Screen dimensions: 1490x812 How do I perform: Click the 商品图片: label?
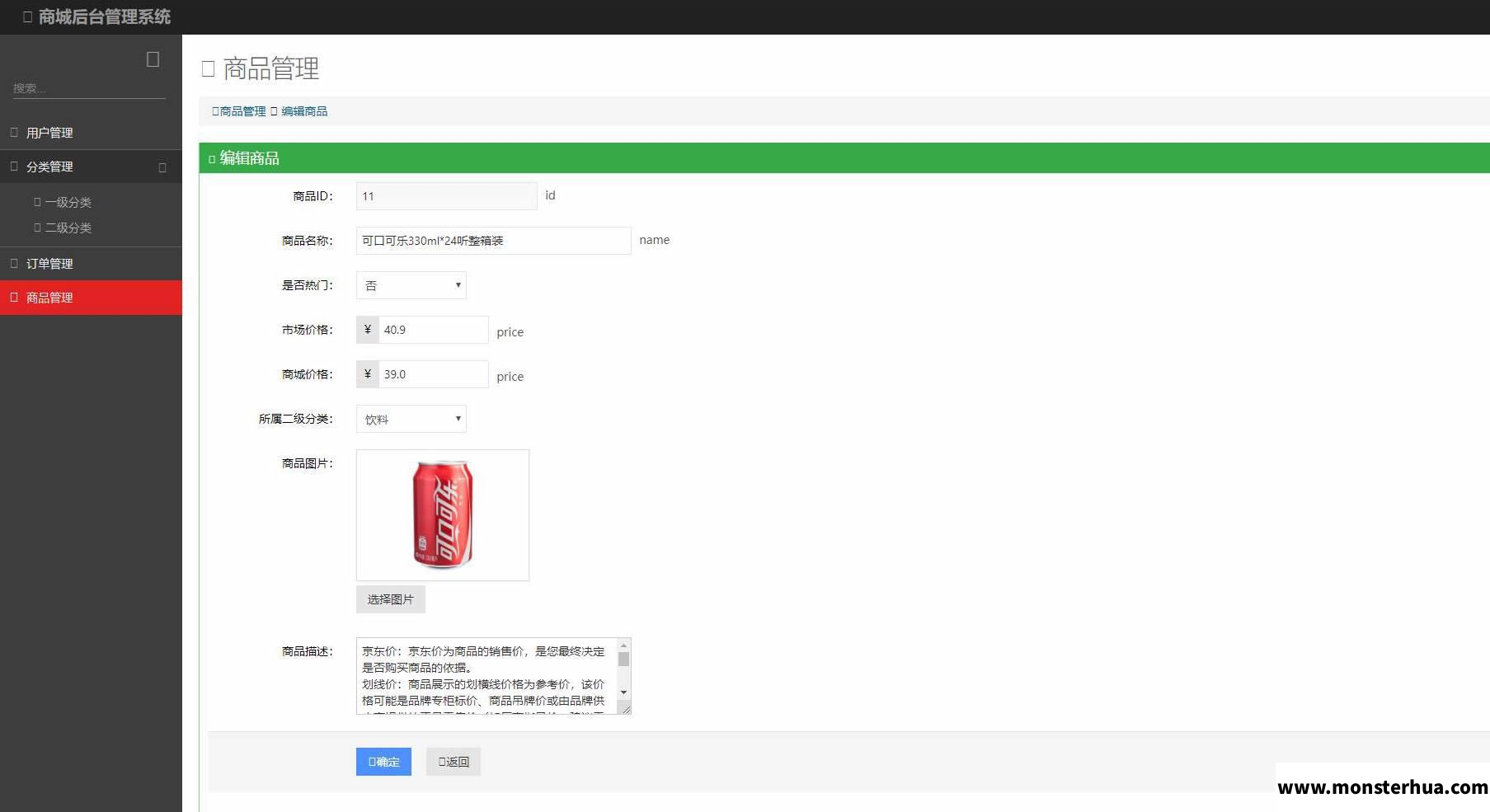tap(307, 463)
